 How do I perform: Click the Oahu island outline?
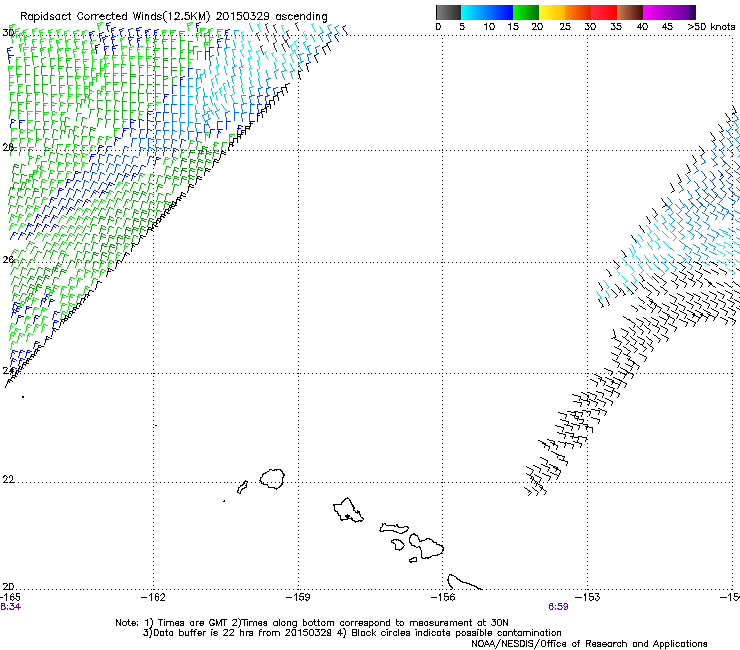(348, 510)
